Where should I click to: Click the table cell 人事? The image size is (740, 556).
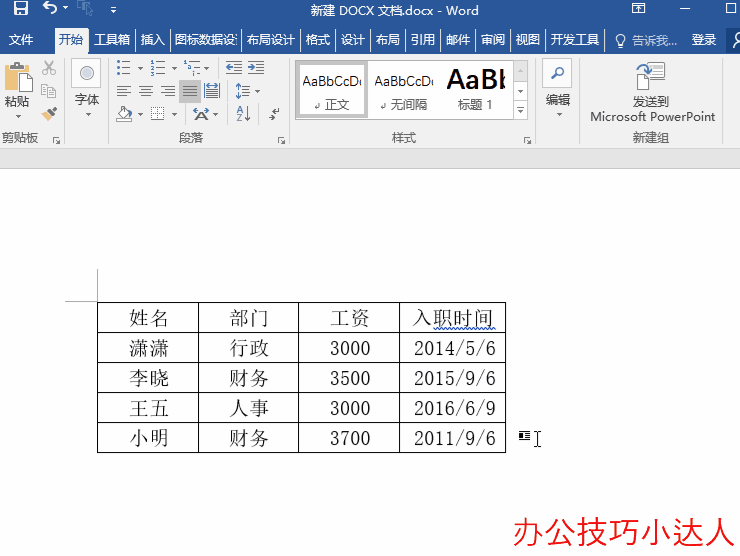coord(249,408)
